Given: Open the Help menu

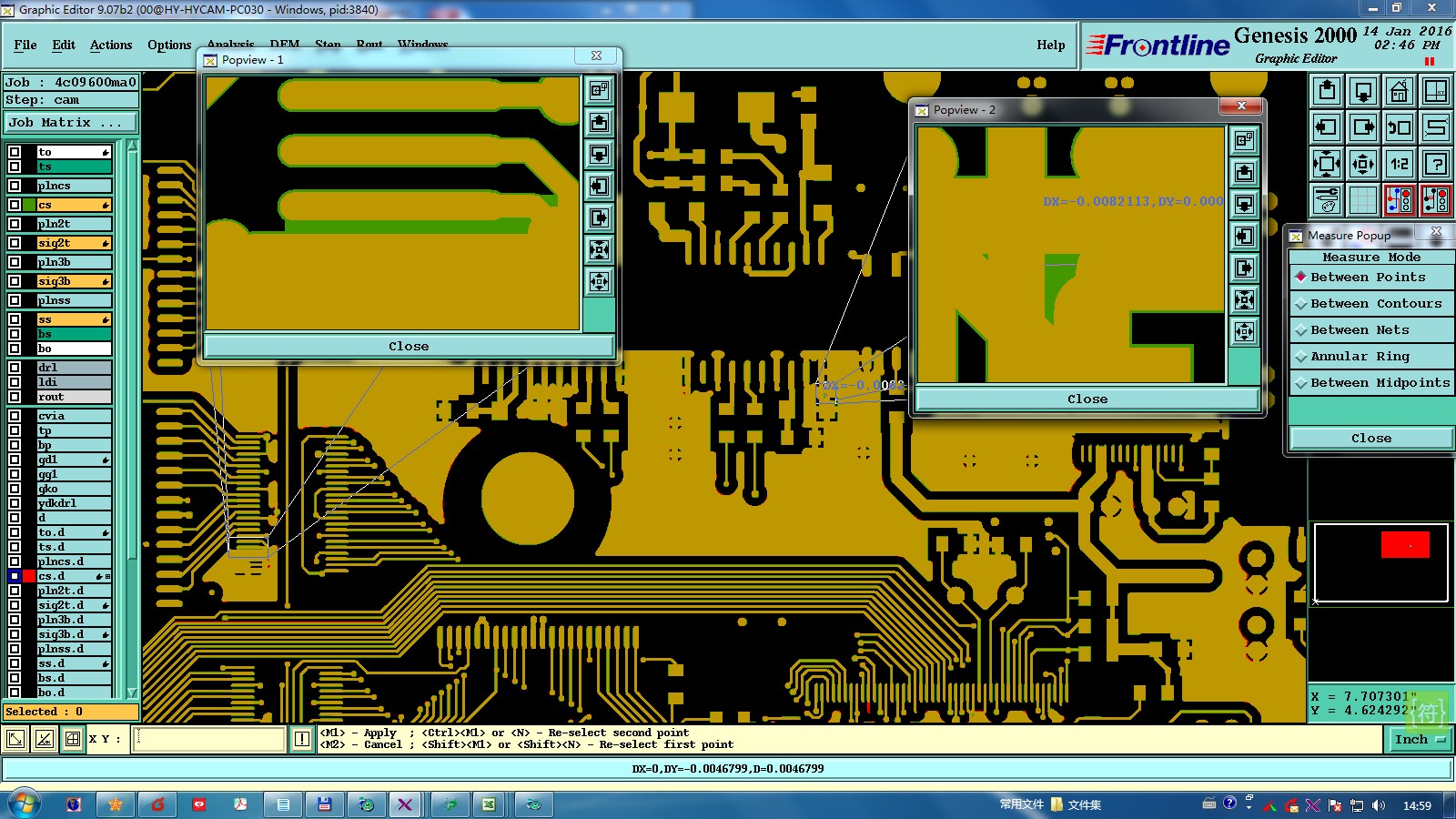Looking at the screenshot, I should 1051,45.
